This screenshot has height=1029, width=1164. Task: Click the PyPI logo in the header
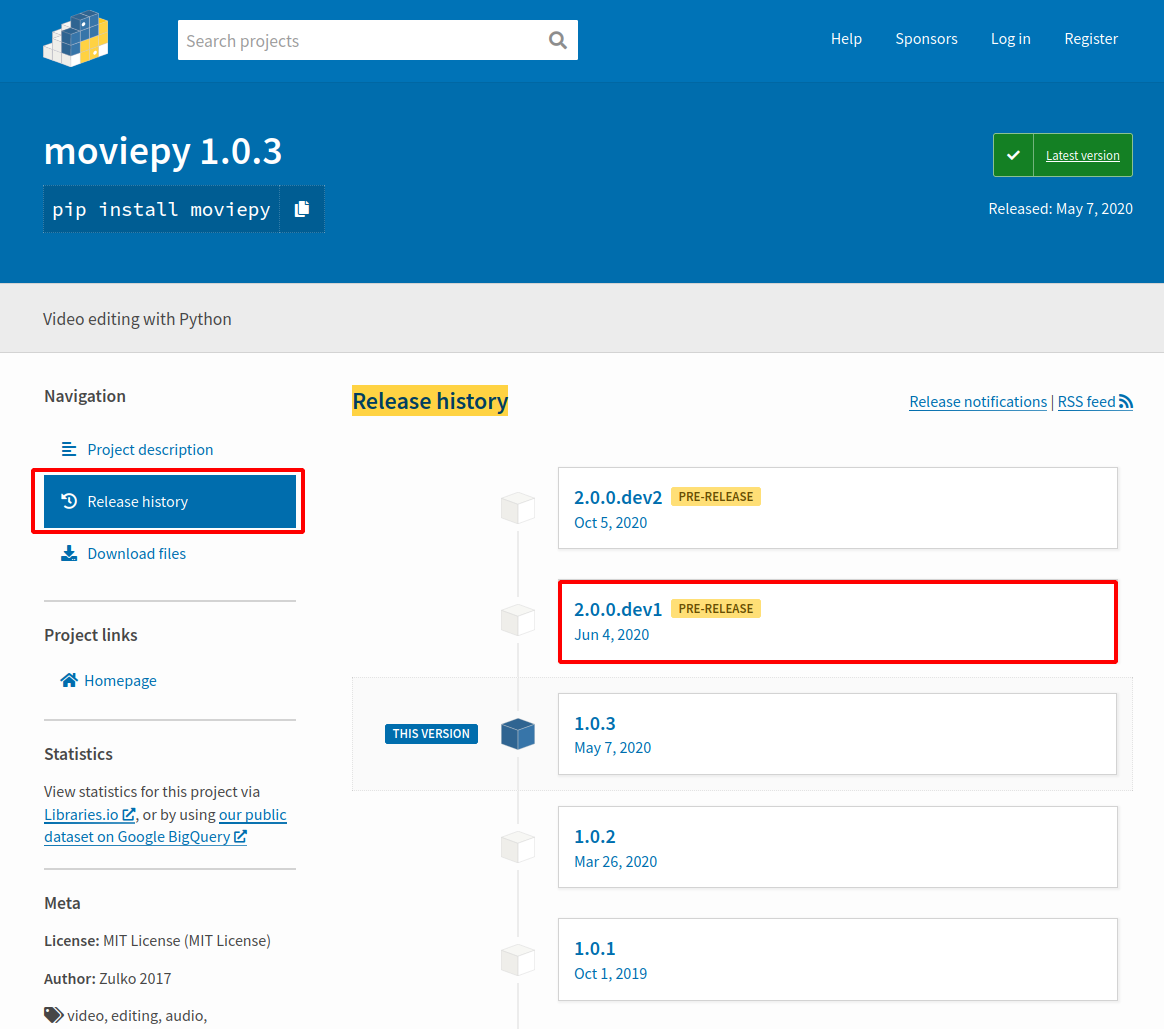(x=75, y=39)
